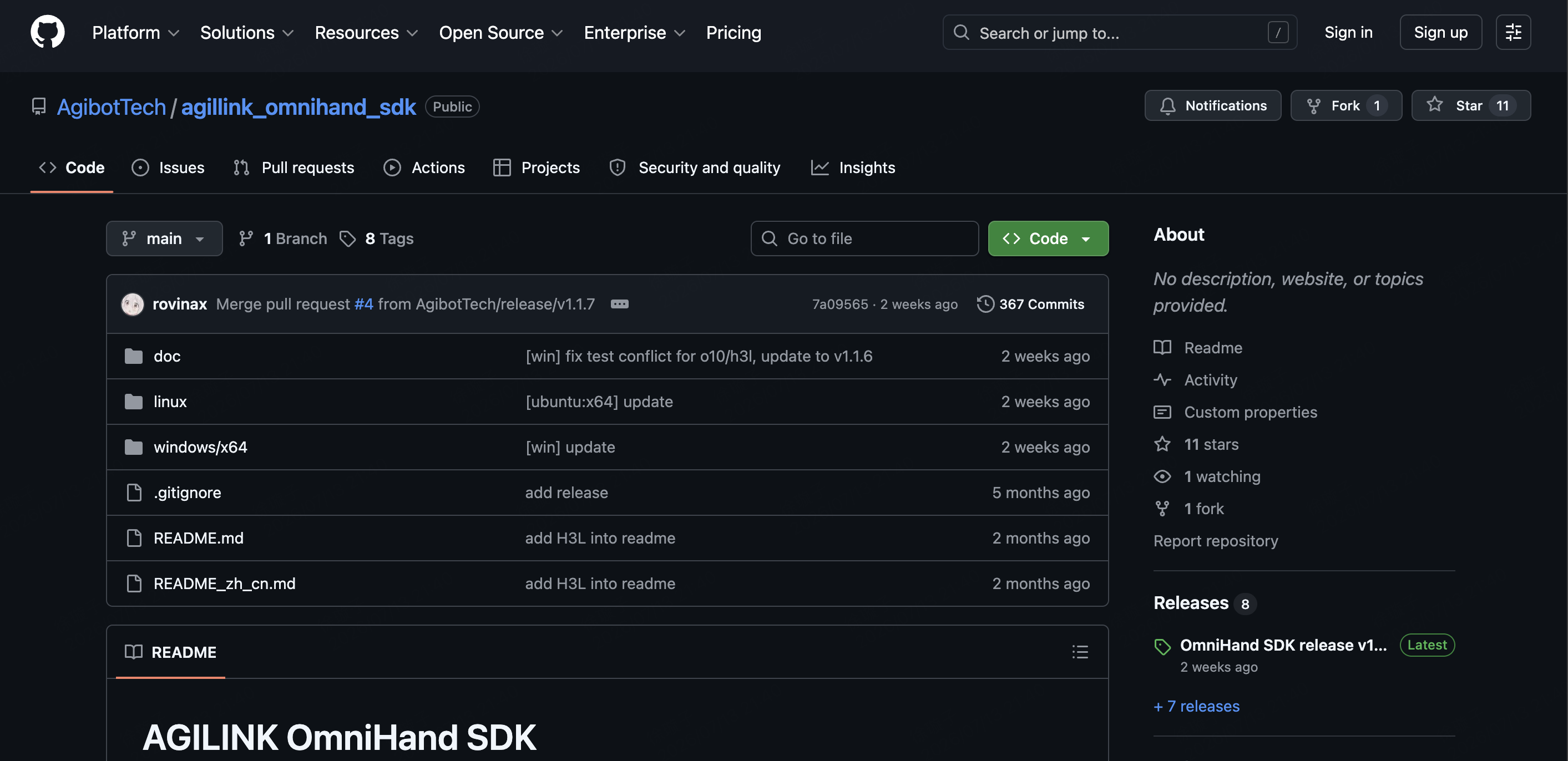The height and width of the screenshot is (761, 1568).
Task: Click the + 7 releases link
Action: 1196,706
